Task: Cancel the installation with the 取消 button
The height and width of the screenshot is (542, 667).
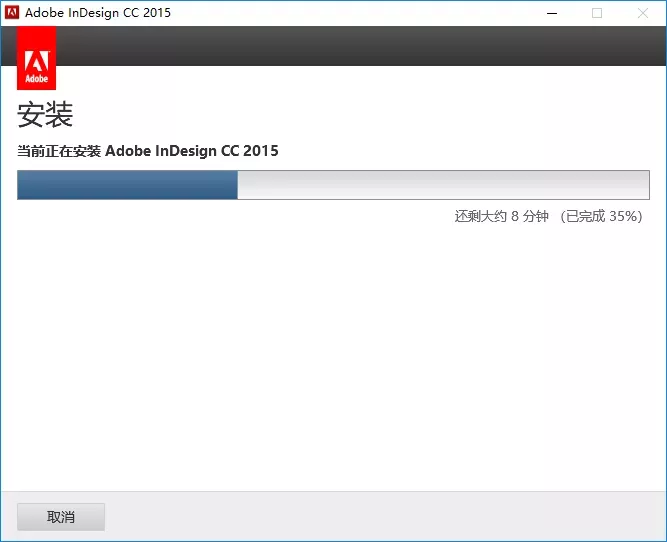Action: (x=61, y=517)
